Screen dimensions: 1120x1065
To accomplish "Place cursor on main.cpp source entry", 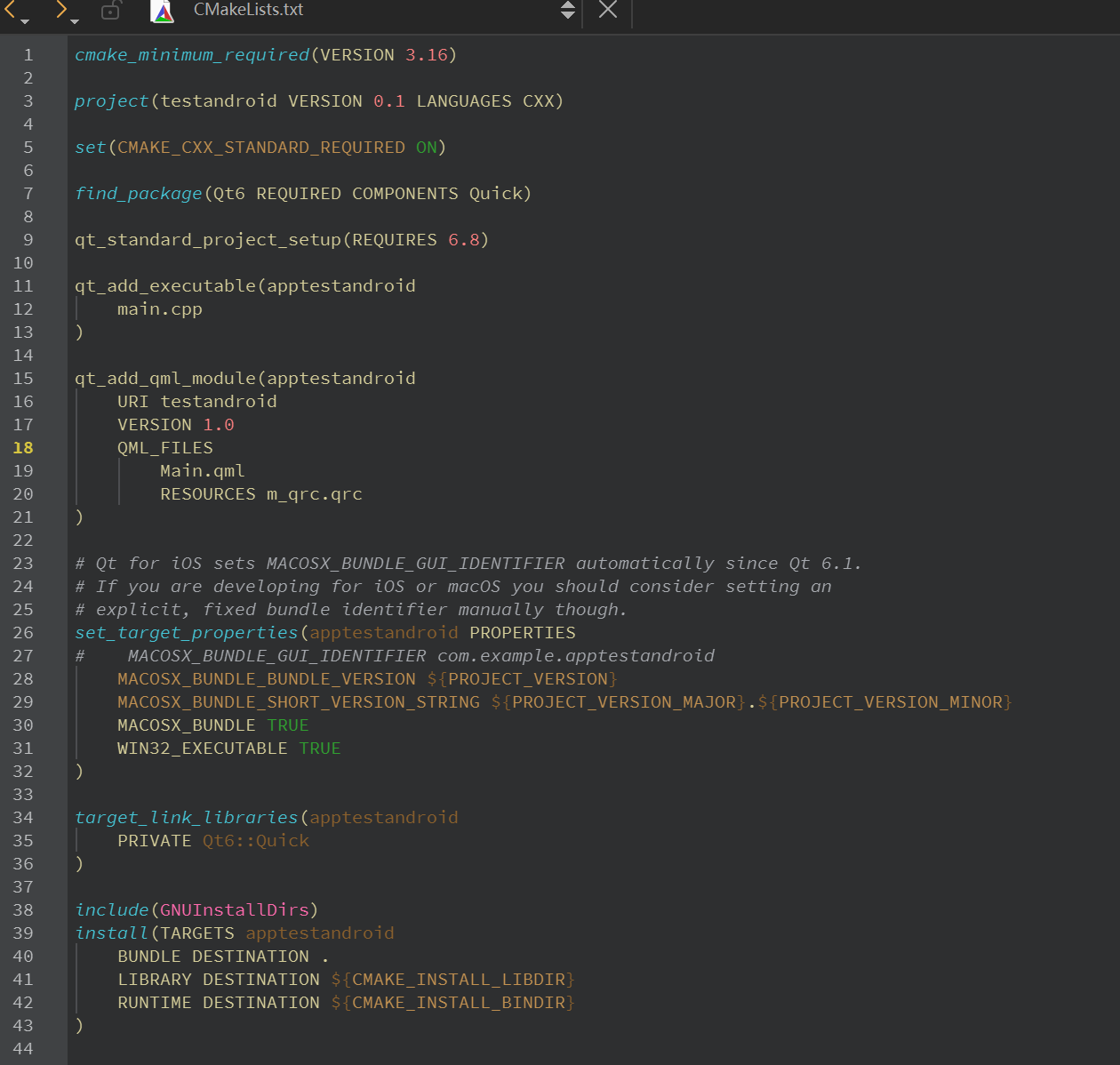I will 160,309.
